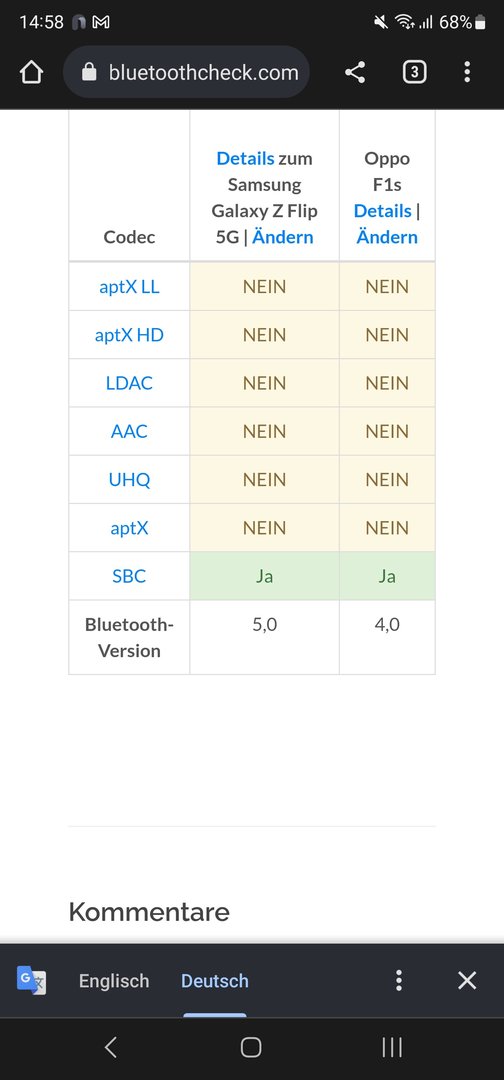Open the LDAC codec link

tap(129, 383)
